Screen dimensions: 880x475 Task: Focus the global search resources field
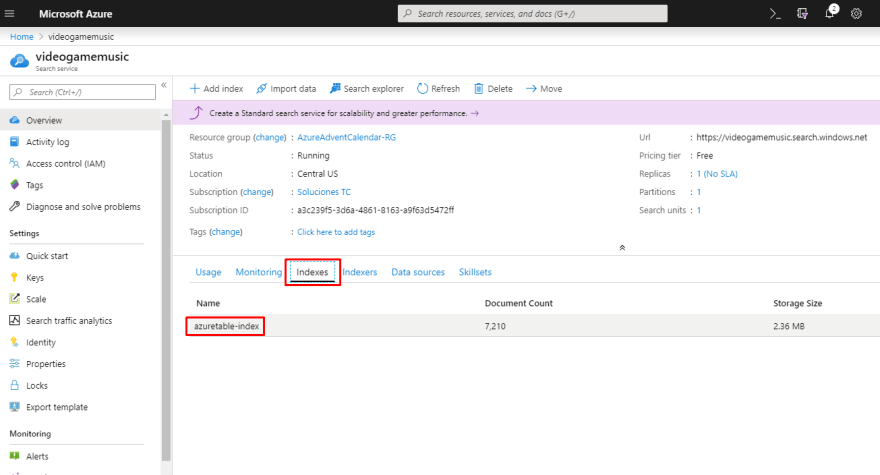533,13
